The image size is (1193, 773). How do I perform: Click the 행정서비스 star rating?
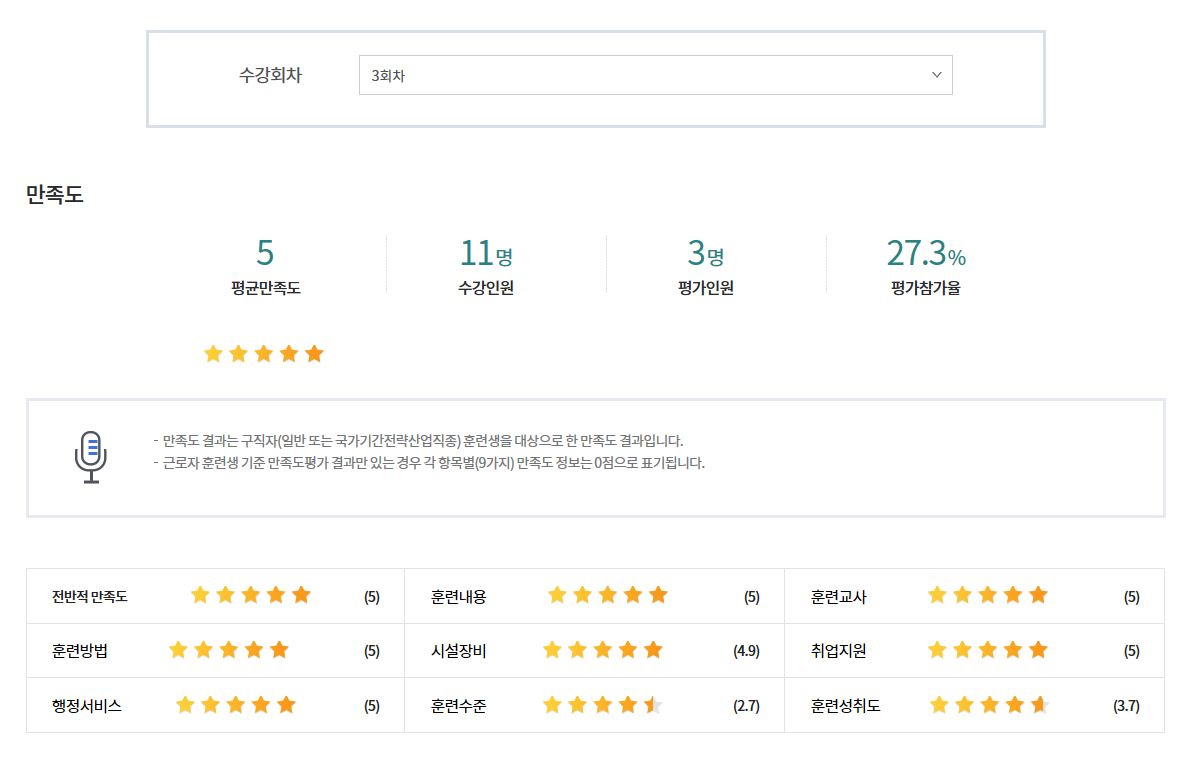click(x=236, y=705)
